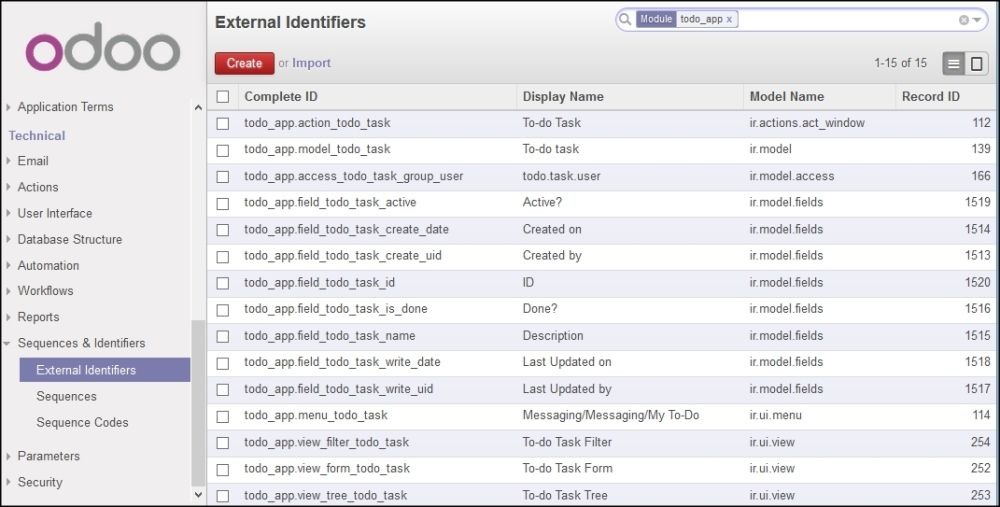Collapse the Sequences & Identifiers menu
Viewport: 1000px width, 507px height.
click(x=81, y=342)
